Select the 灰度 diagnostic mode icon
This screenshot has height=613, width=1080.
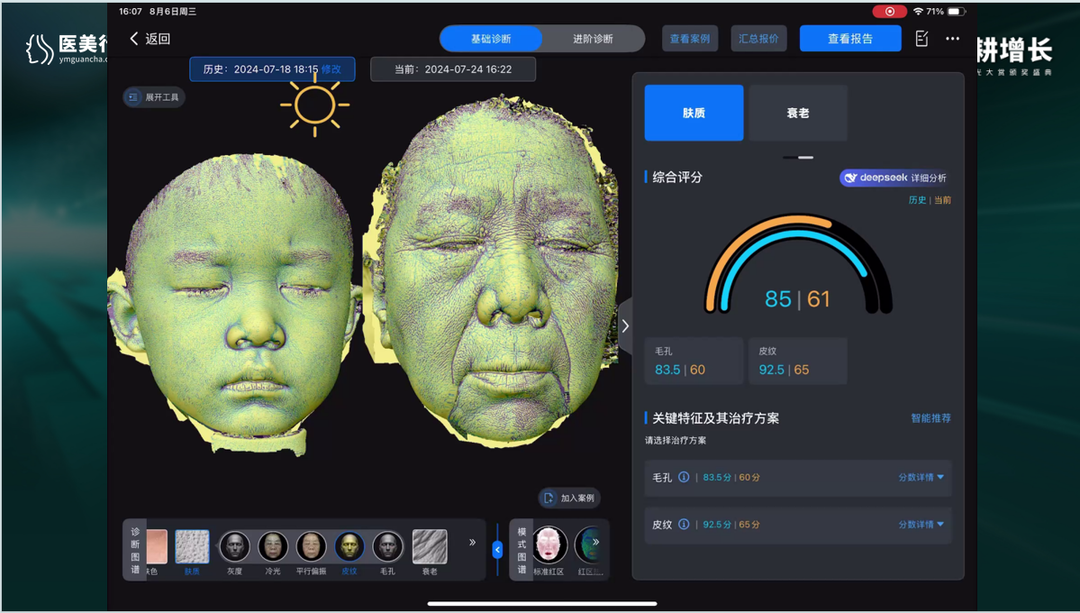235,548
